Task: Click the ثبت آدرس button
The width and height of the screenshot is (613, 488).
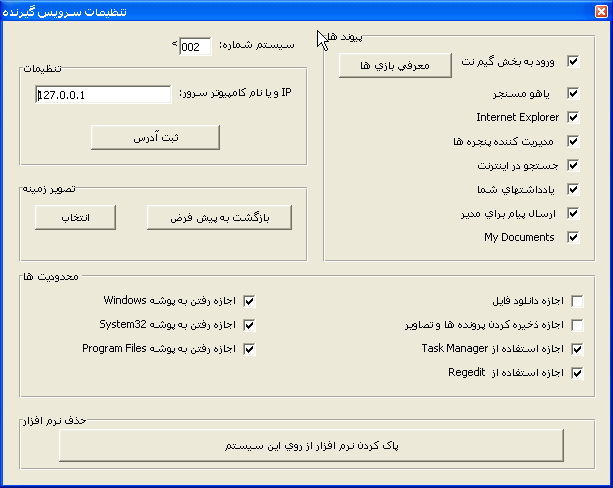Action: point(155,137)
